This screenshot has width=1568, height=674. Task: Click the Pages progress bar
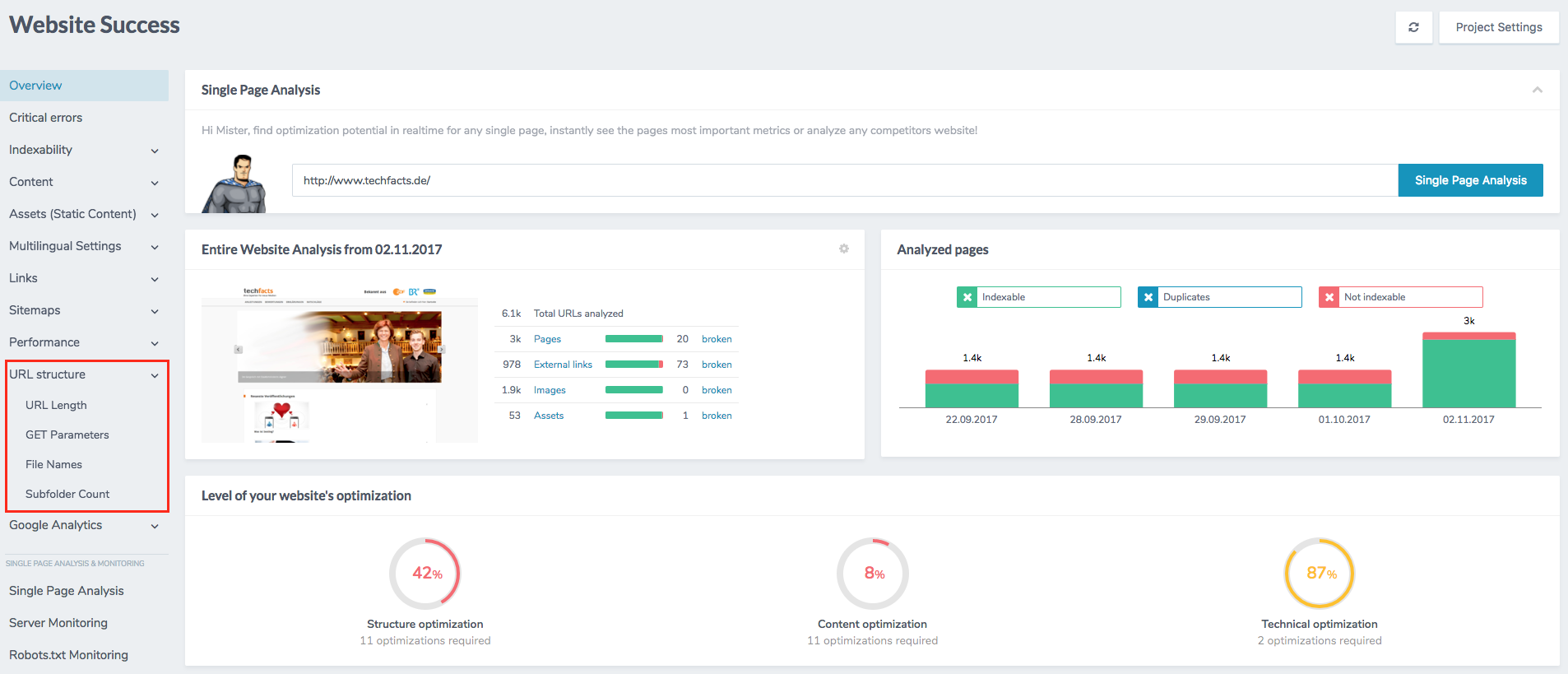pyautogui.click(x=634, y=339)
